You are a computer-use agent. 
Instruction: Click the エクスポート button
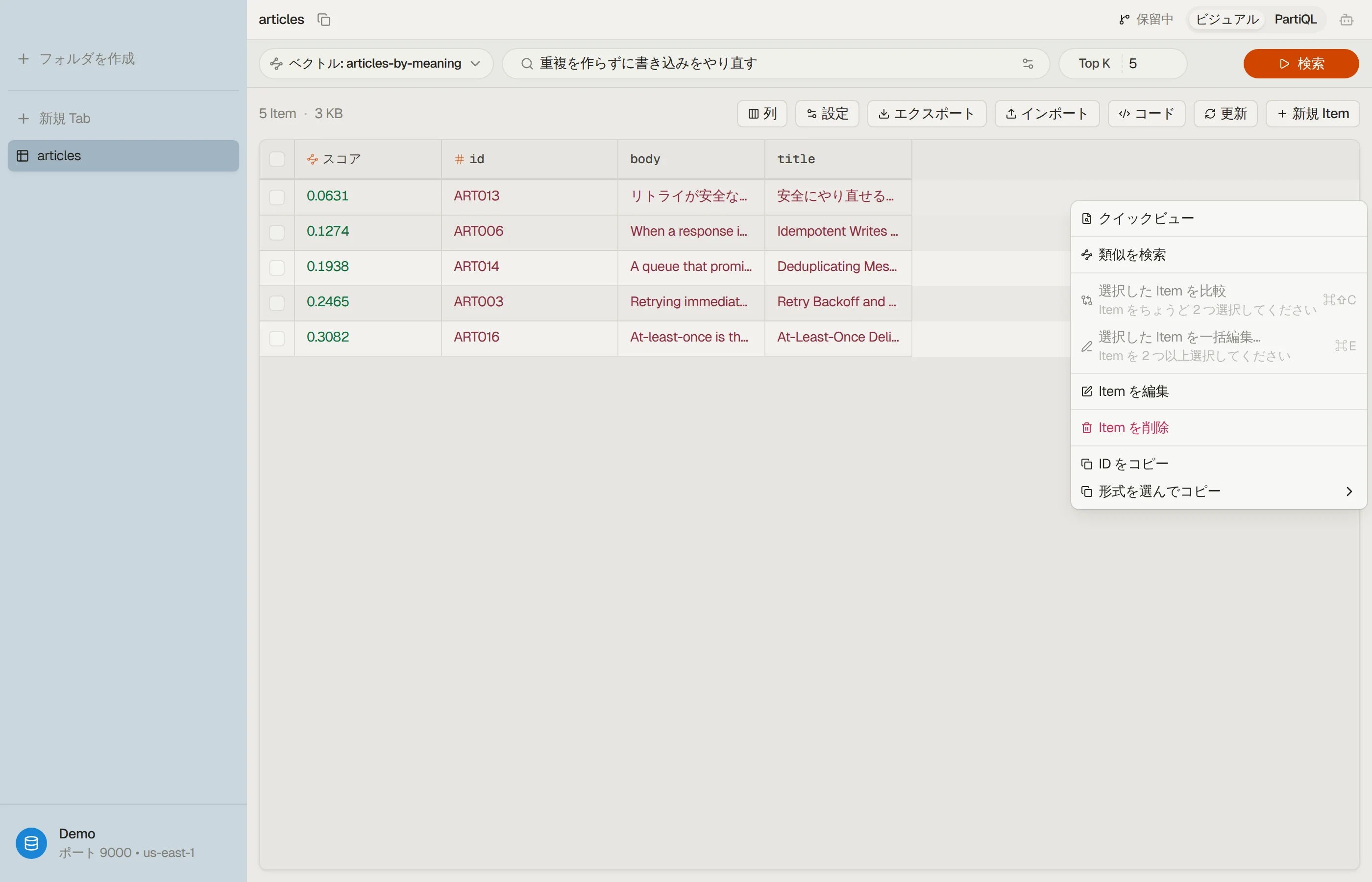[x=927, y=114]
